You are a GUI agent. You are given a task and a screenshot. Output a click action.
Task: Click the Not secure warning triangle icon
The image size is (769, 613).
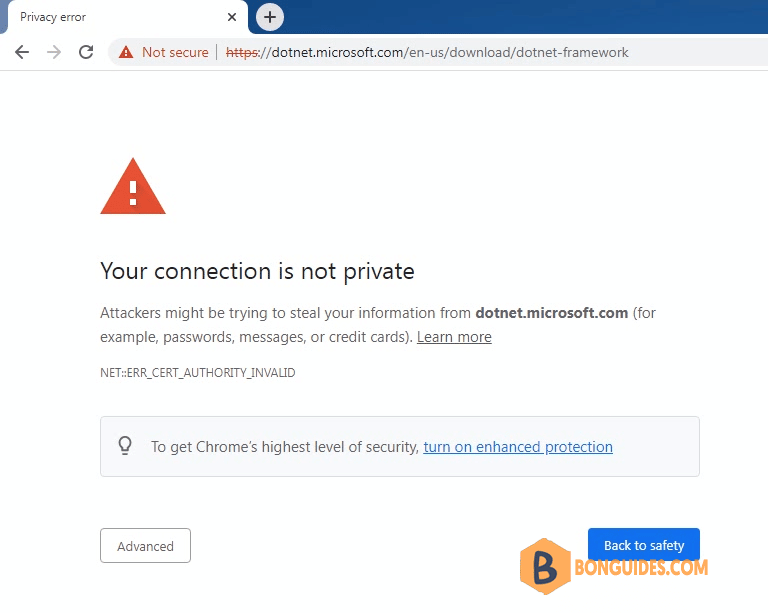126,52
